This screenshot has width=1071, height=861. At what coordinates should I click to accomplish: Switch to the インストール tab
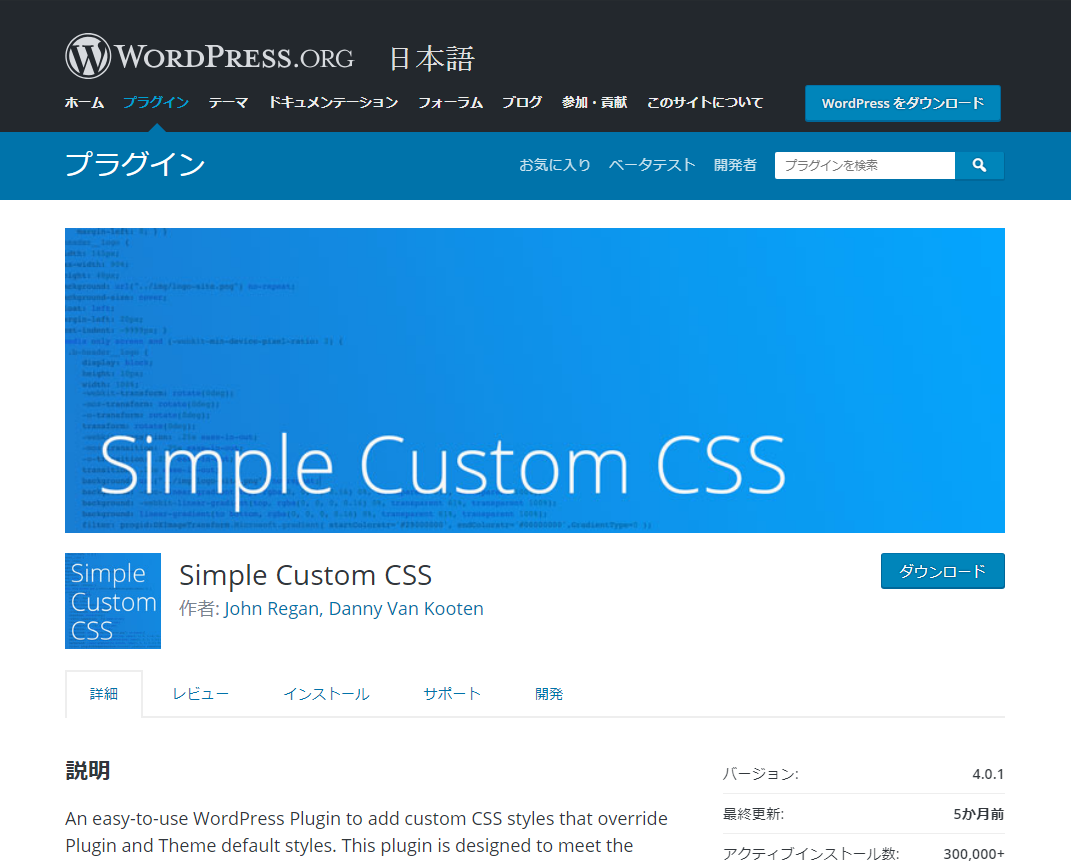pyautogui.click(x=326, y=694)
